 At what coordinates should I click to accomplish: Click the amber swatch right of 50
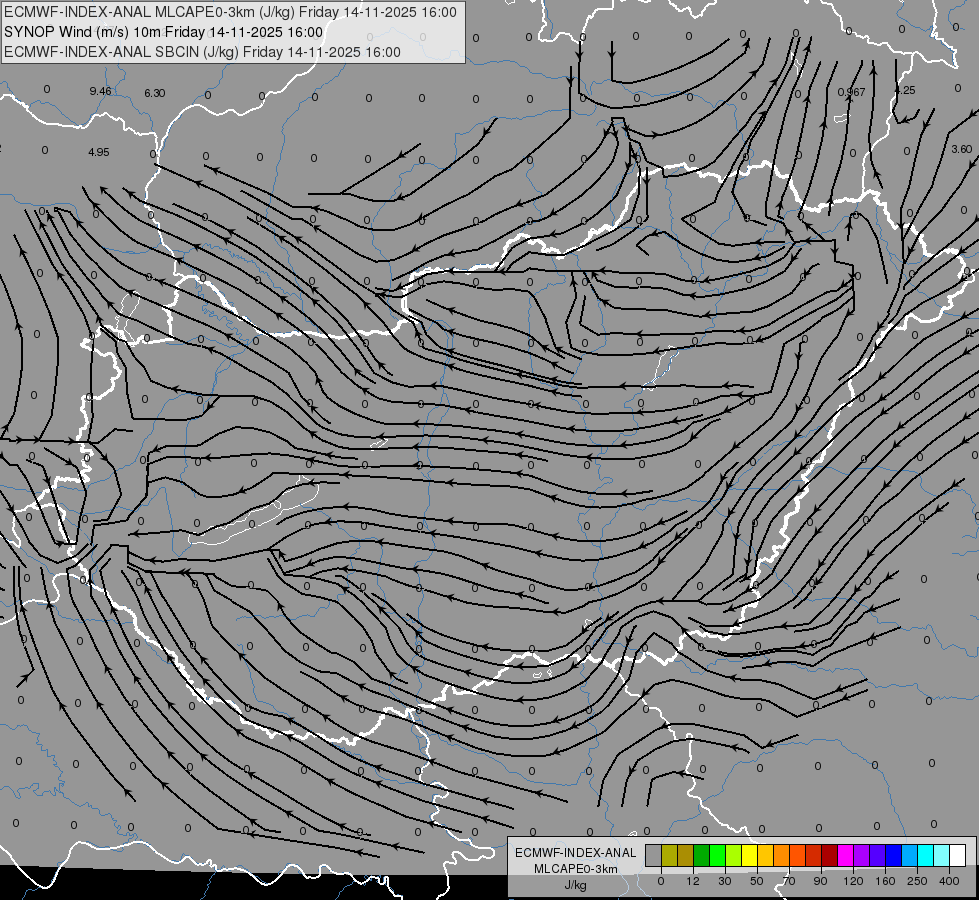765,856
